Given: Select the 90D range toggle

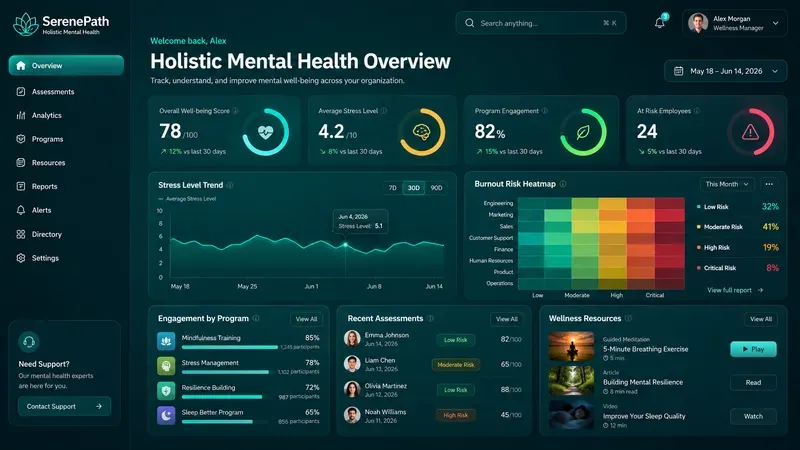Looking at the screenshot, I should pos(436,188).
